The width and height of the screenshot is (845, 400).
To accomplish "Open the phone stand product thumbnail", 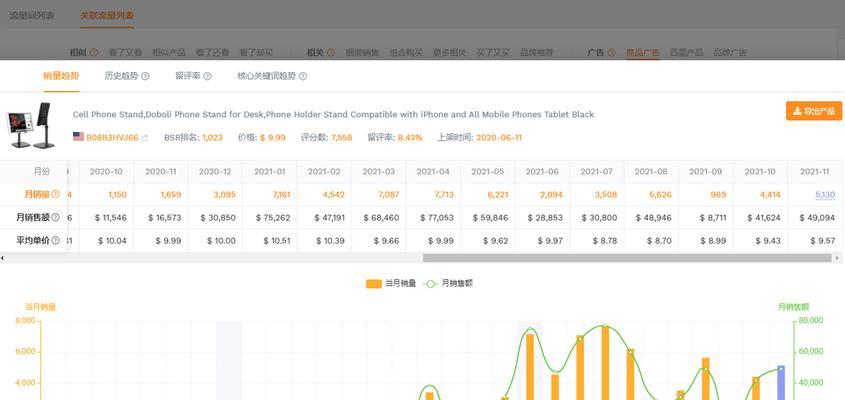I will [28, 125].
